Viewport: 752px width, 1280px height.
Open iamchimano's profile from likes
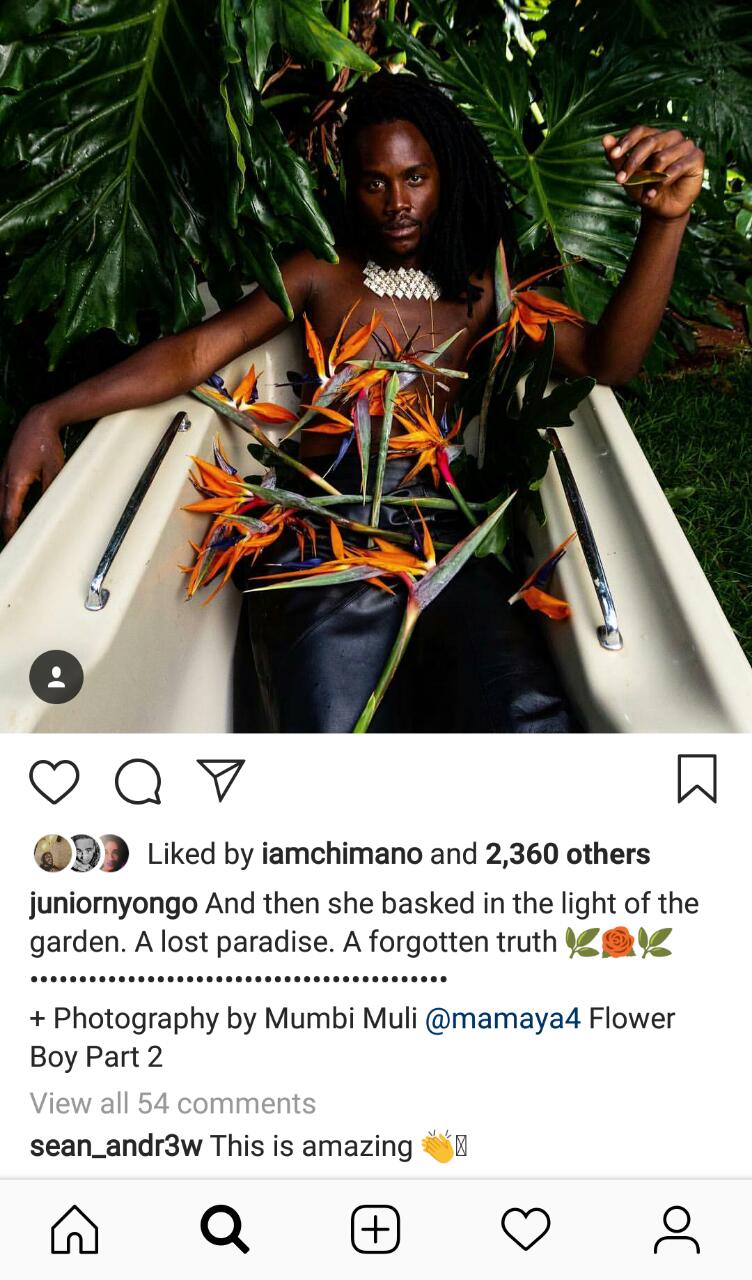[x=342, y=854]
